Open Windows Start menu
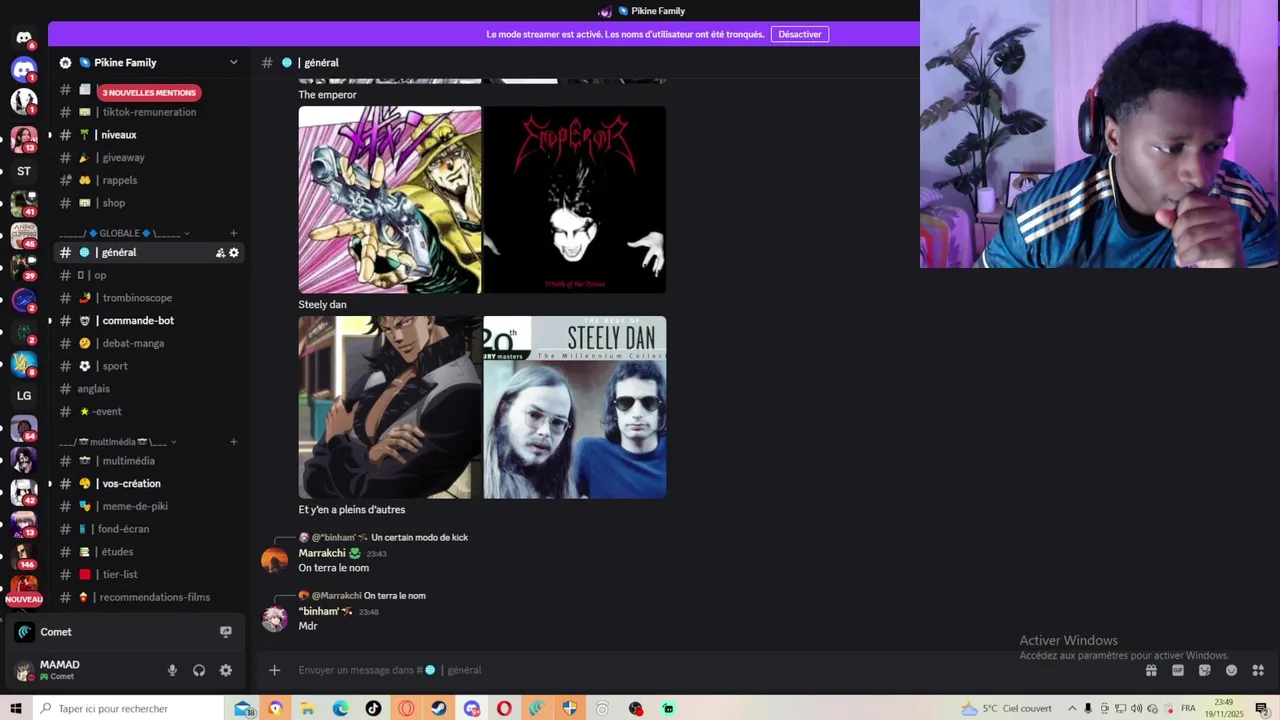 [x=16, y=708]
